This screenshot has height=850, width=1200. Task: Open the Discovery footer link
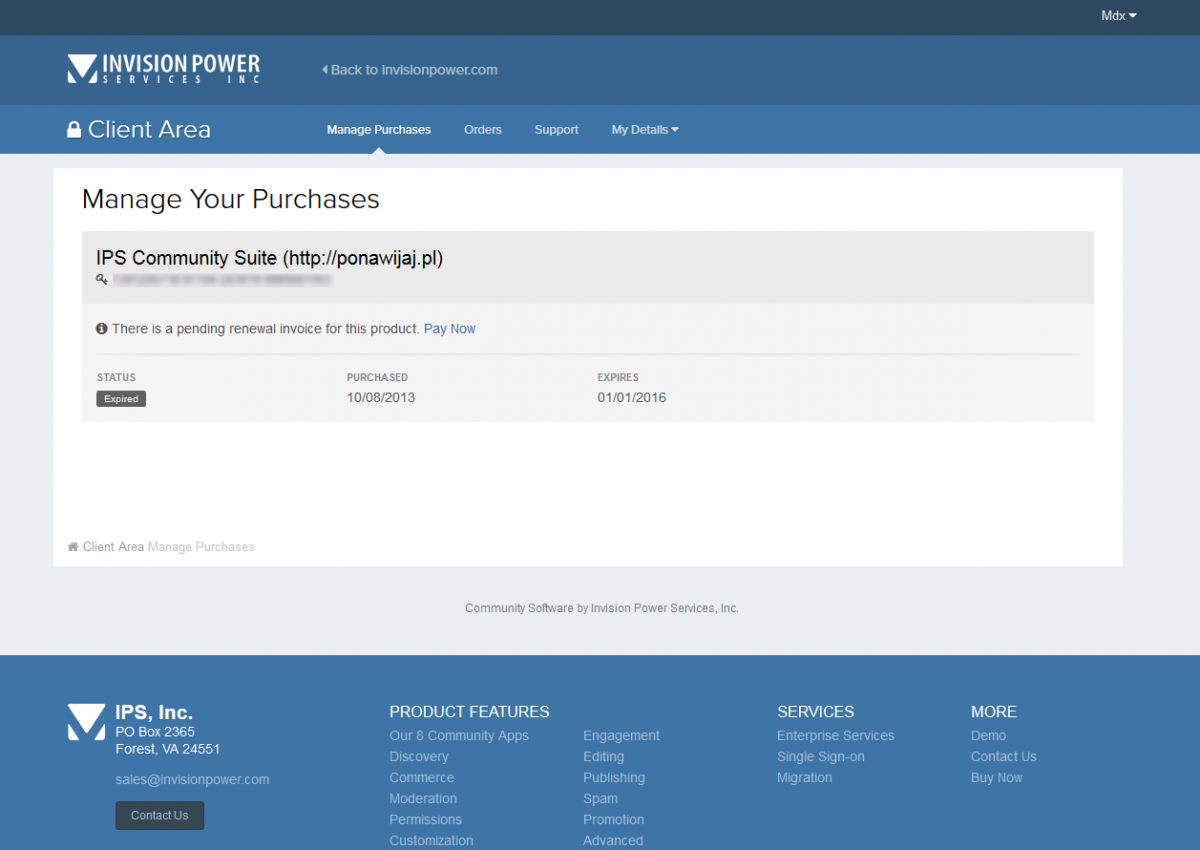(419, 757)
